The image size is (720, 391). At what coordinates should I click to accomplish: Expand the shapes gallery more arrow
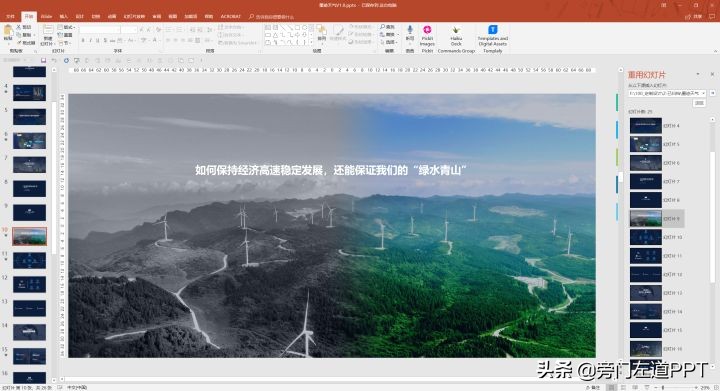click(312, 42)
